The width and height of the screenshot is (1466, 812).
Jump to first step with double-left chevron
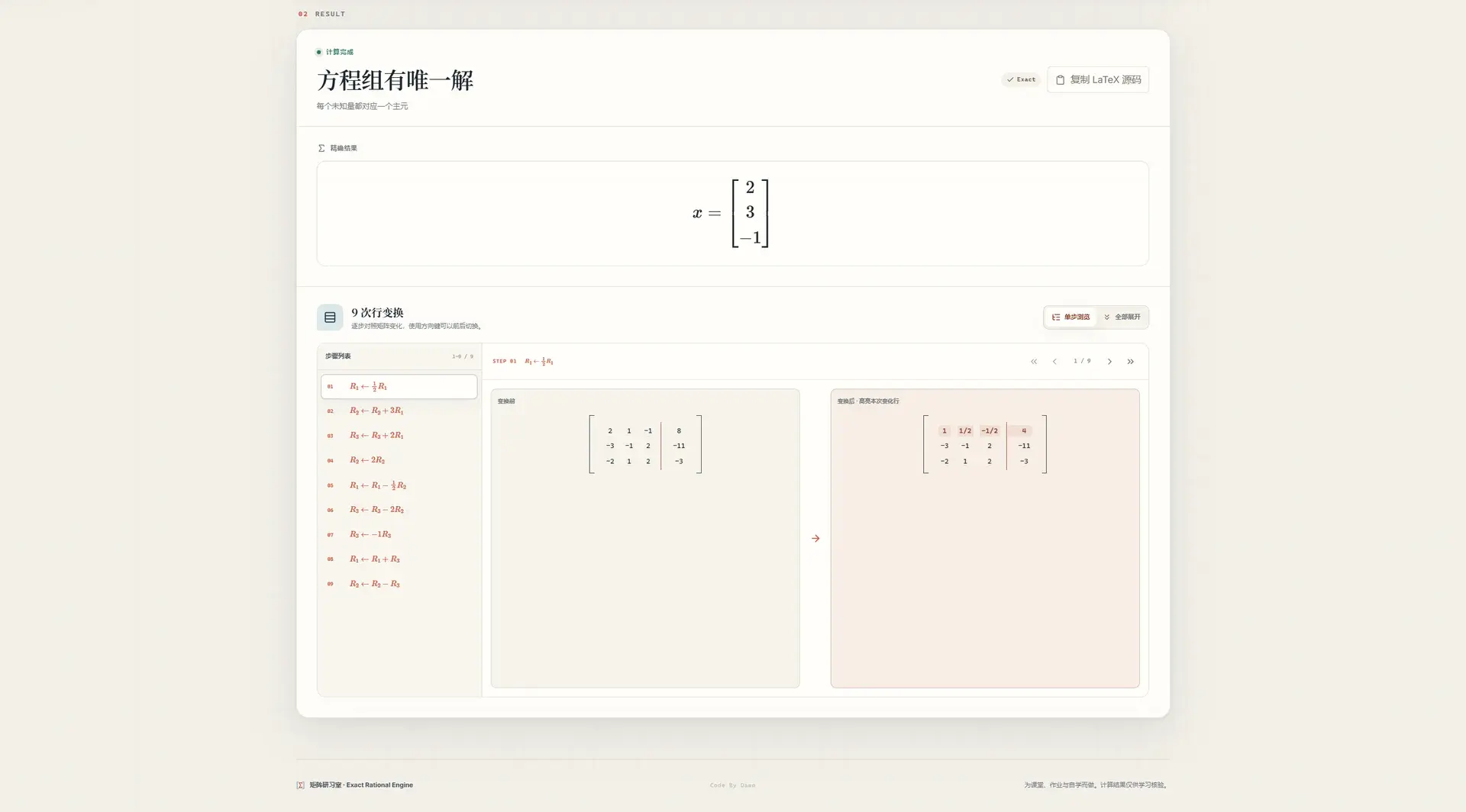[1034, 361]
